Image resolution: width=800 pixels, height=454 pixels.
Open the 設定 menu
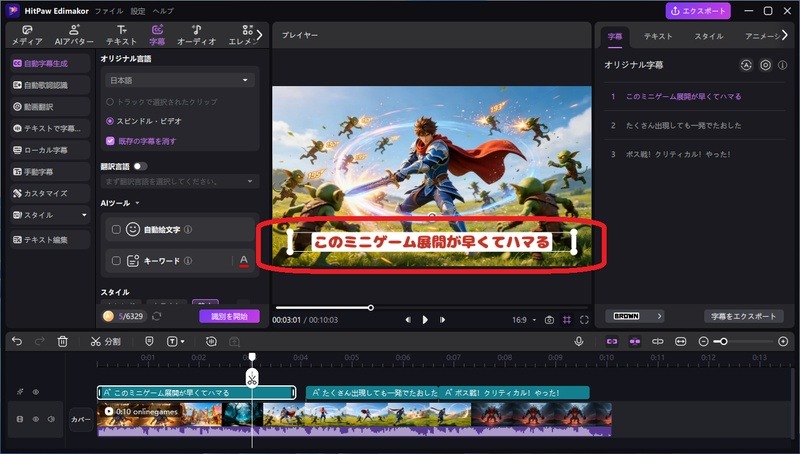[x=138, y=11]
